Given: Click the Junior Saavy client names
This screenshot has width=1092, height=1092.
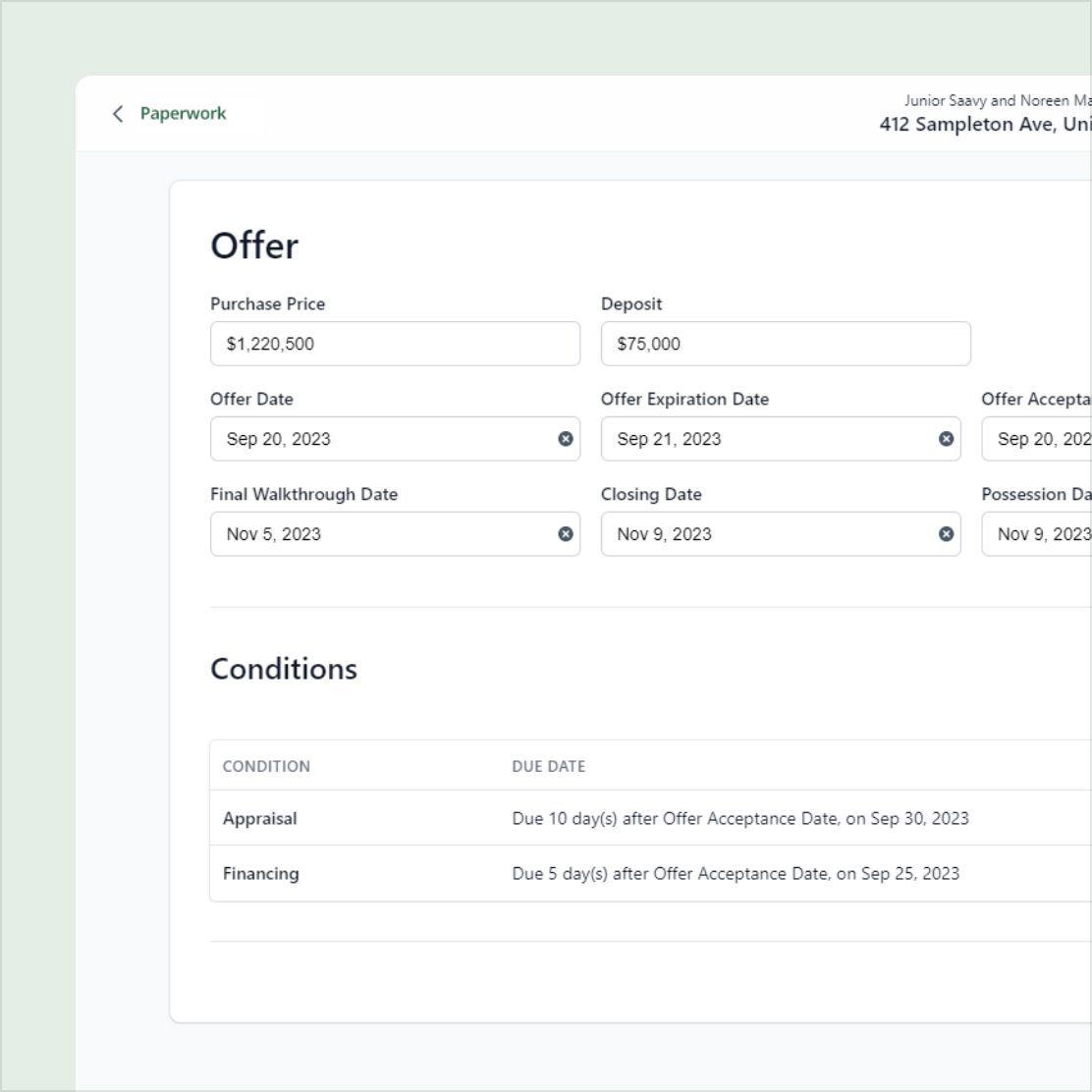Looking at the screenshot, I should (998, 100).
